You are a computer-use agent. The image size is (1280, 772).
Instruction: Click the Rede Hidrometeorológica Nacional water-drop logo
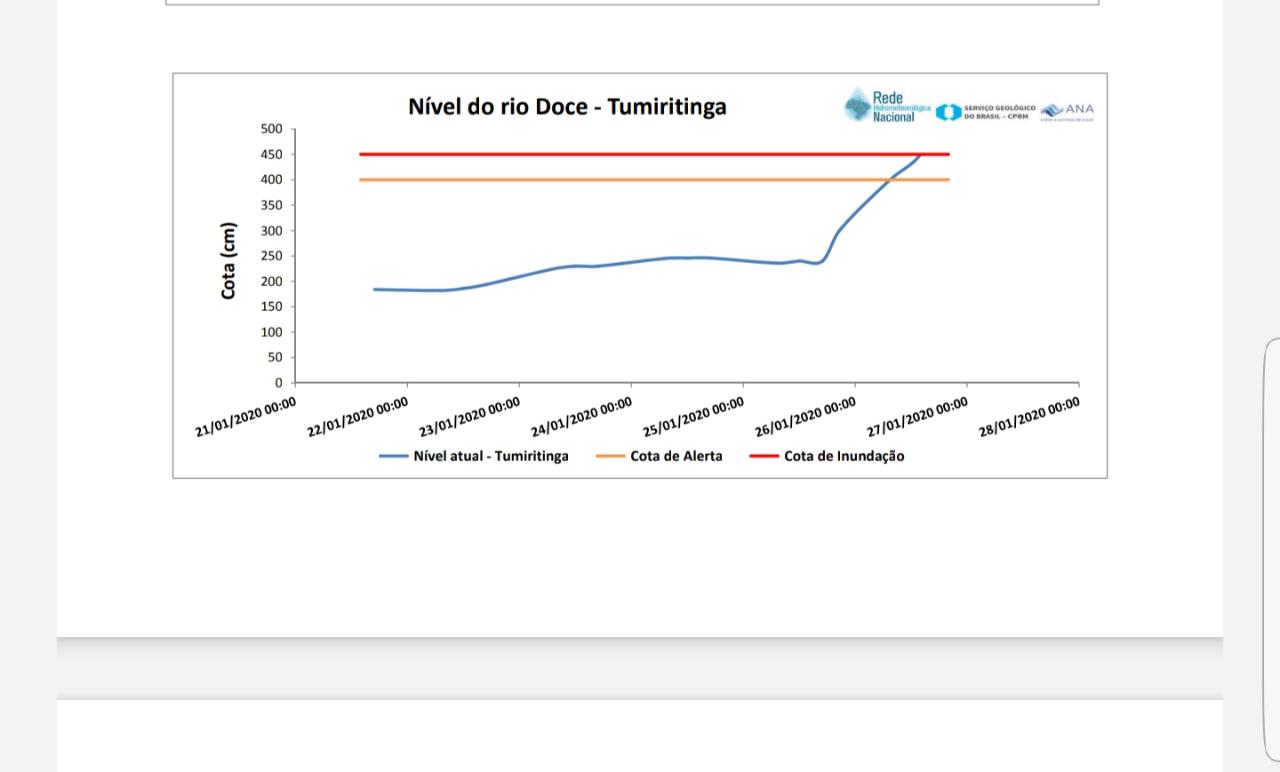click(858, 104)
